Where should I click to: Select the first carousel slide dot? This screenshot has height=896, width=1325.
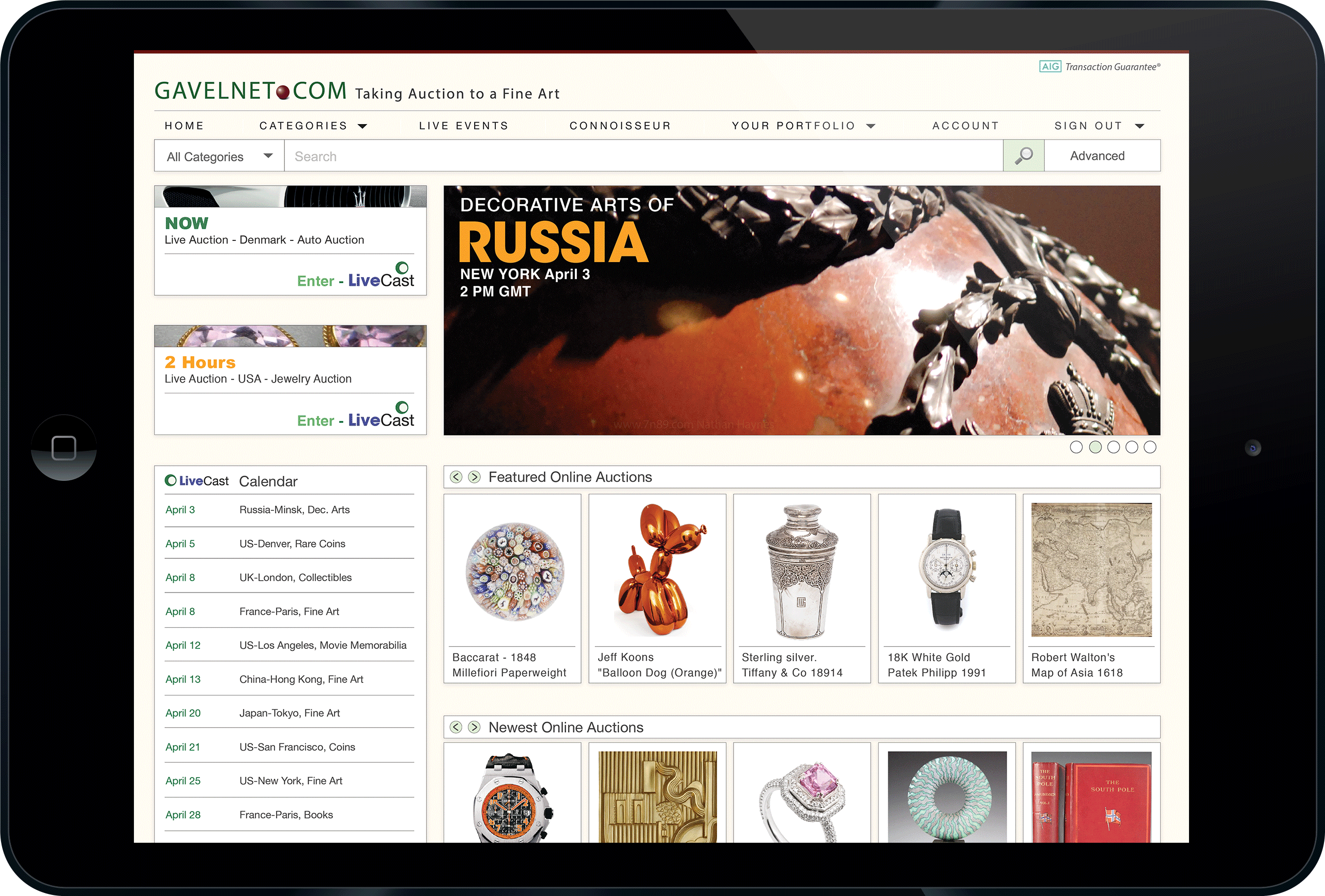point(1076,447)
